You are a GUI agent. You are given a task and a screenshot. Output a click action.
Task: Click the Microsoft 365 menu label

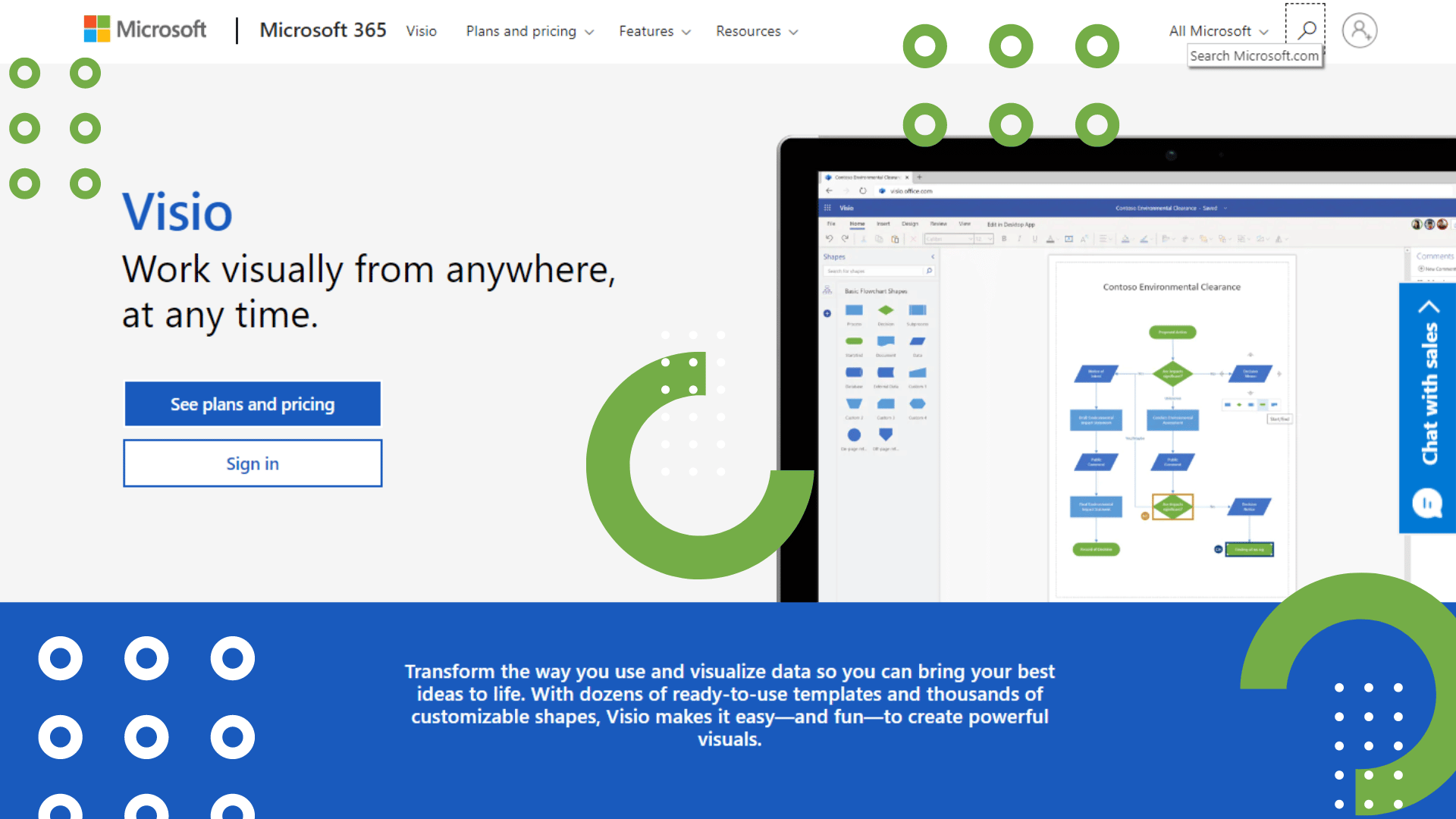[x=323, y=30]
